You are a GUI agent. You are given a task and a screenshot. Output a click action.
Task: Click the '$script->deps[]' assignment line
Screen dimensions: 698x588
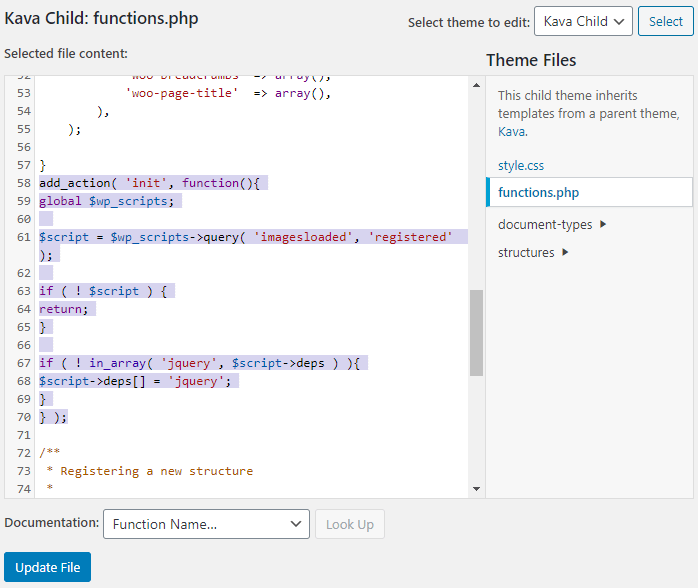pyautogui.click(x=135, y=381)
